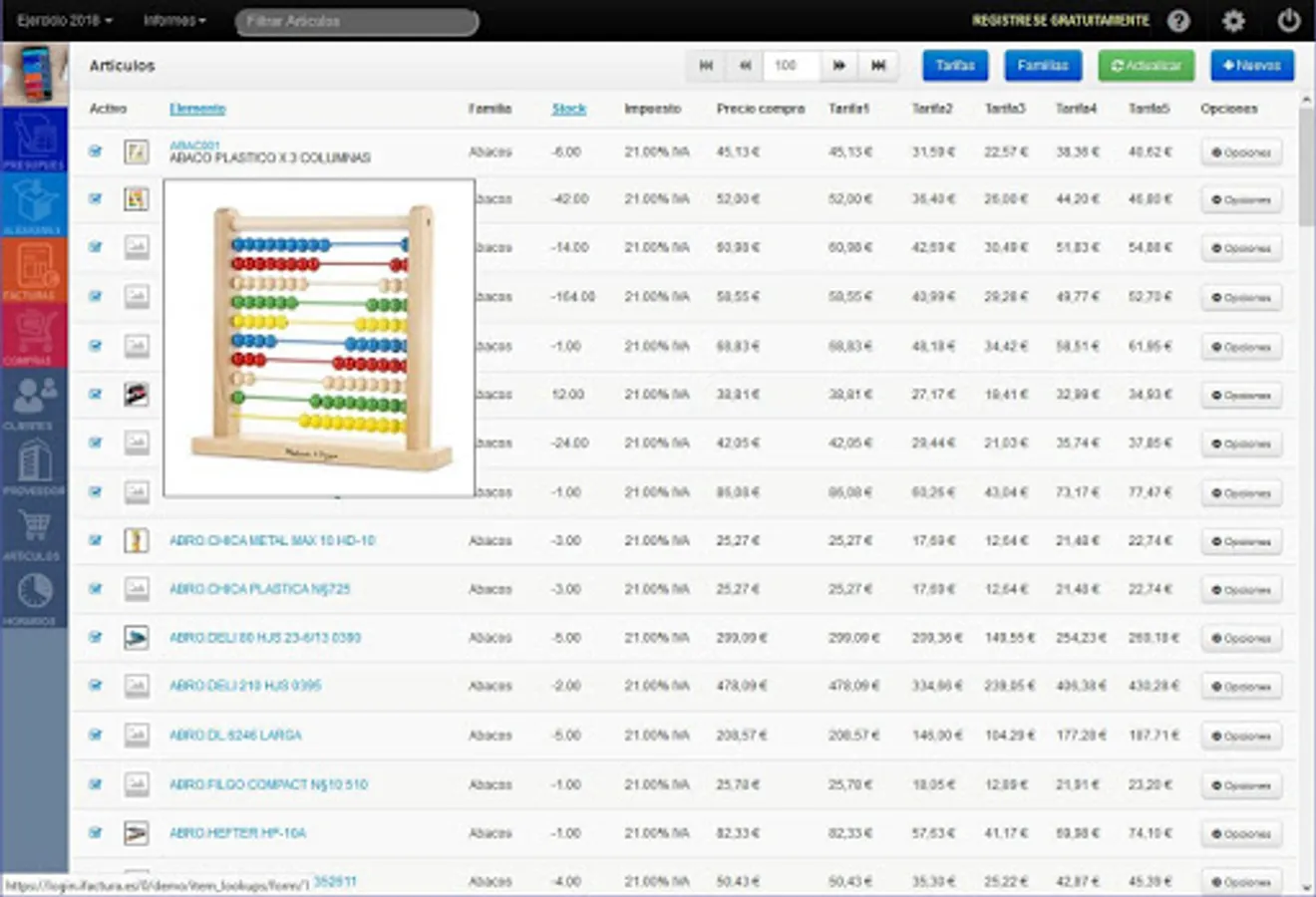Toggle Activo checkbox for ABRO CHICA METAL MAX 10 HD-10
Screen dimensions: 1316x897
(x=96, y=540)
